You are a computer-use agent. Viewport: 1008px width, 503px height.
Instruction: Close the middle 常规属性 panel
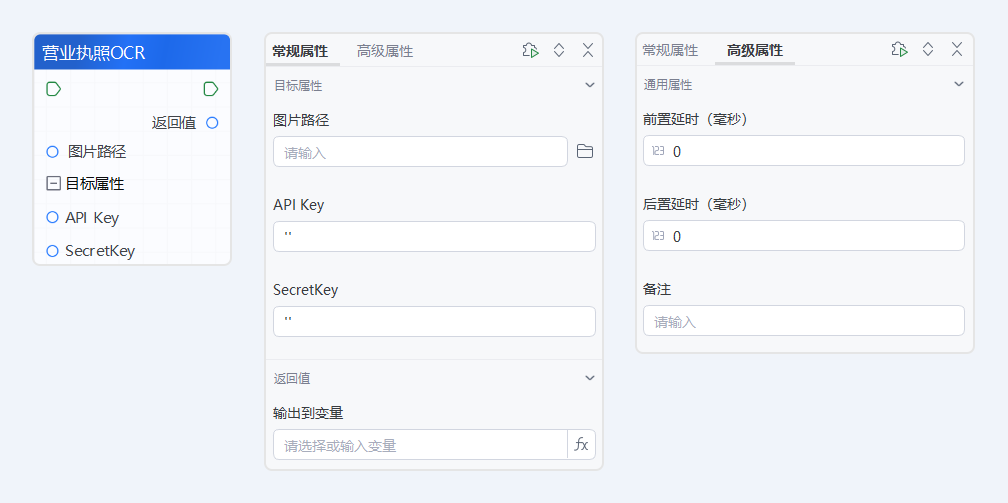(588, 51)
